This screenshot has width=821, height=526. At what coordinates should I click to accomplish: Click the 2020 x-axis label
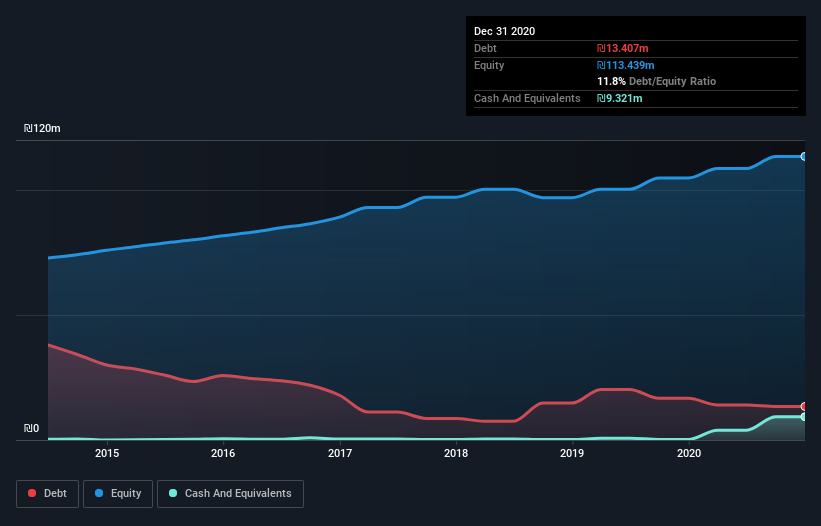click(689, 453)
